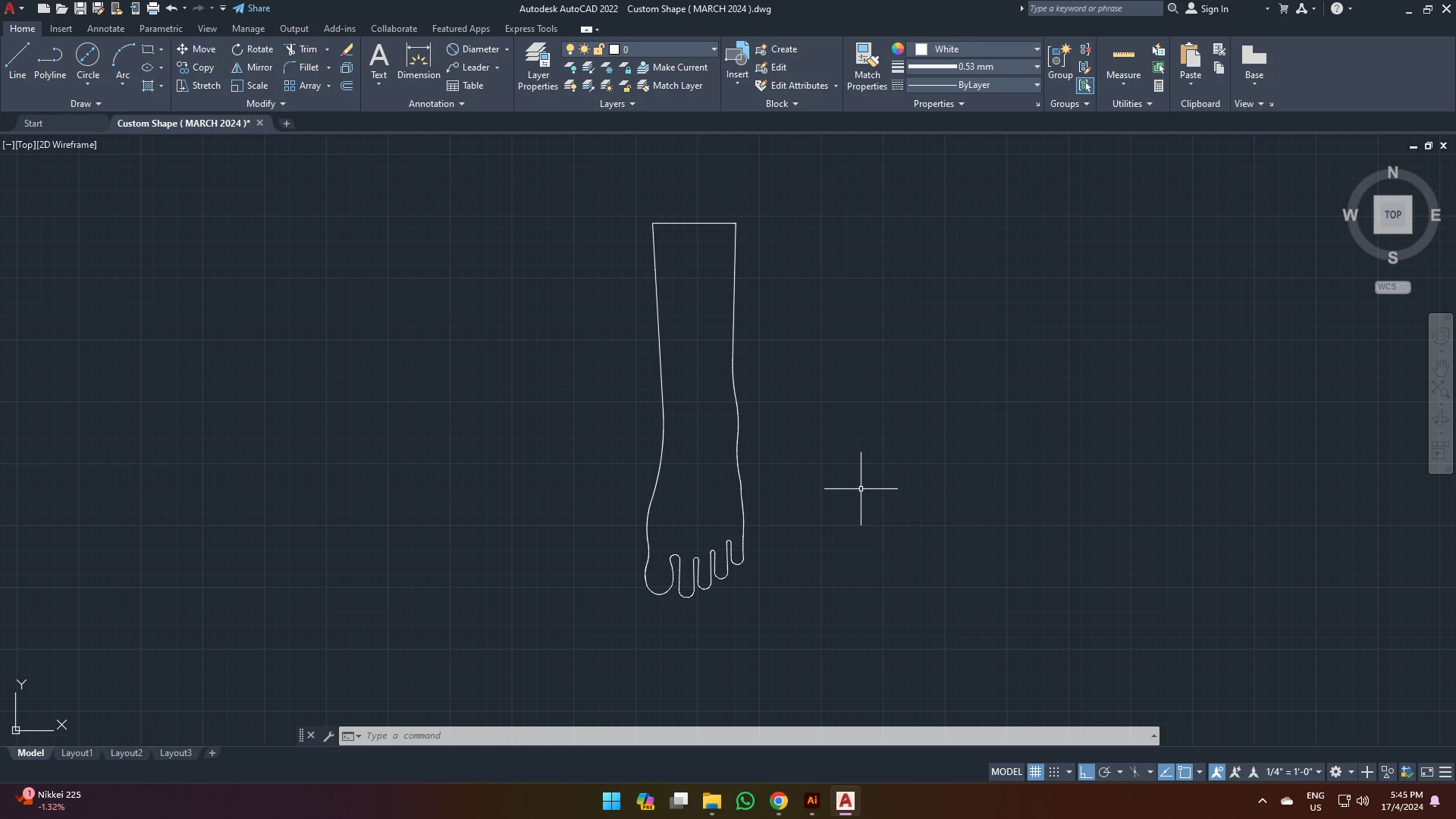Click the object color wheel swatch
The image size is (1456, 819).
[898, 49]
